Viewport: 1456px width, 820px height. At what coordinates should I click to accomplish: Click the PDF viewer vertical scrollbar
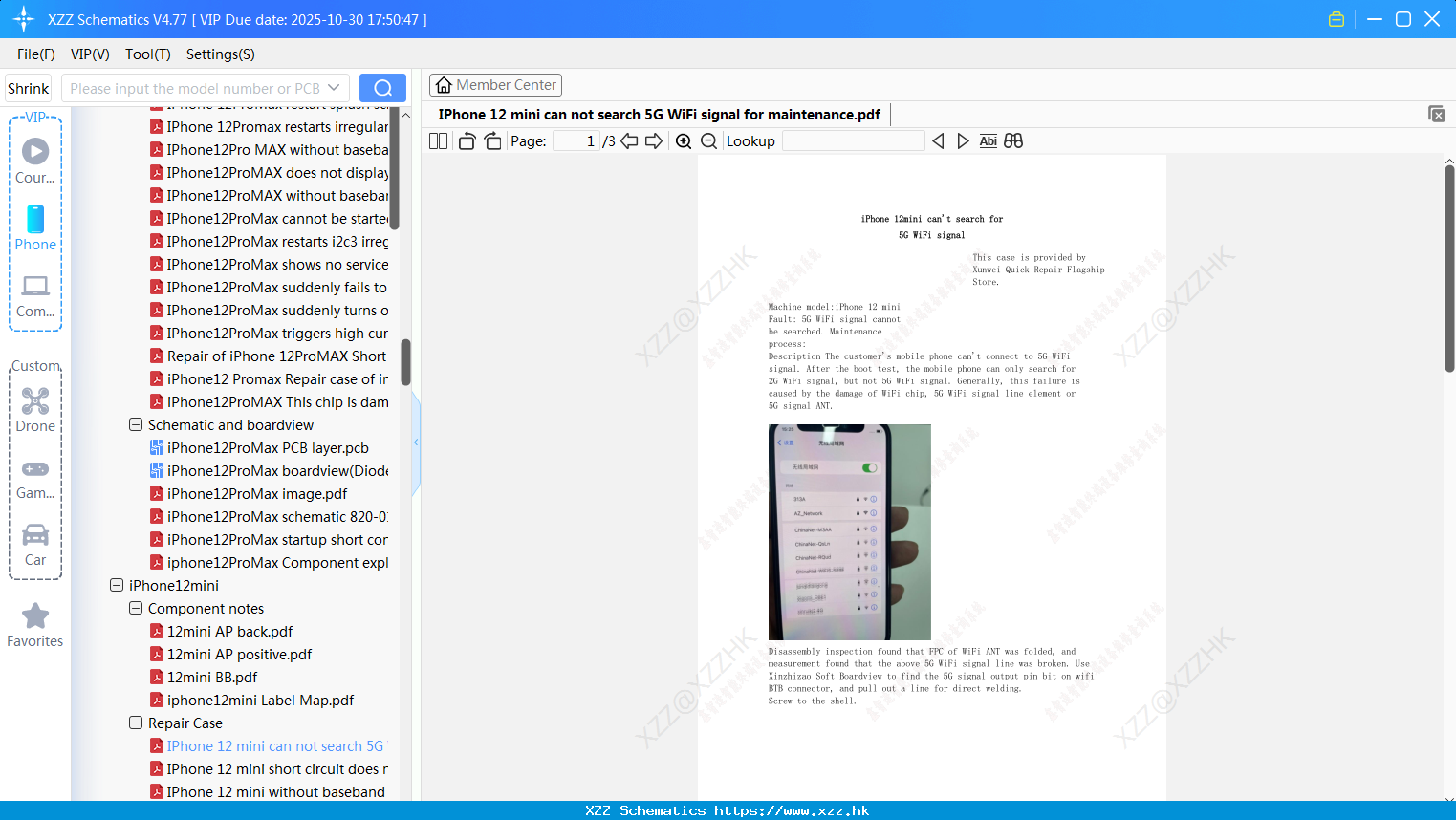tap(1449, 270)
